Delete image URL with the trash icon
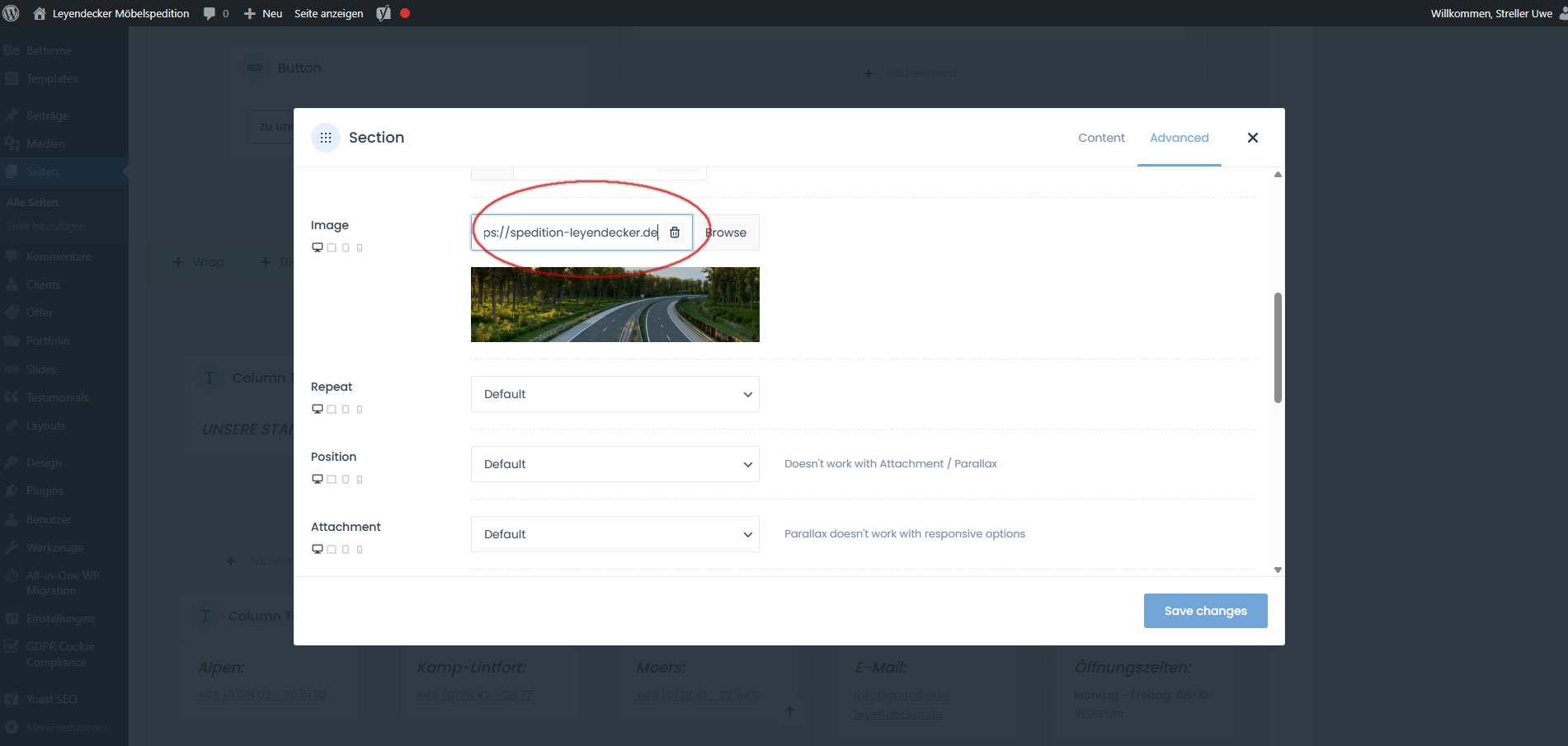Image resolution: width=1568 pixels, height=746 pixels. coord(675,232)
